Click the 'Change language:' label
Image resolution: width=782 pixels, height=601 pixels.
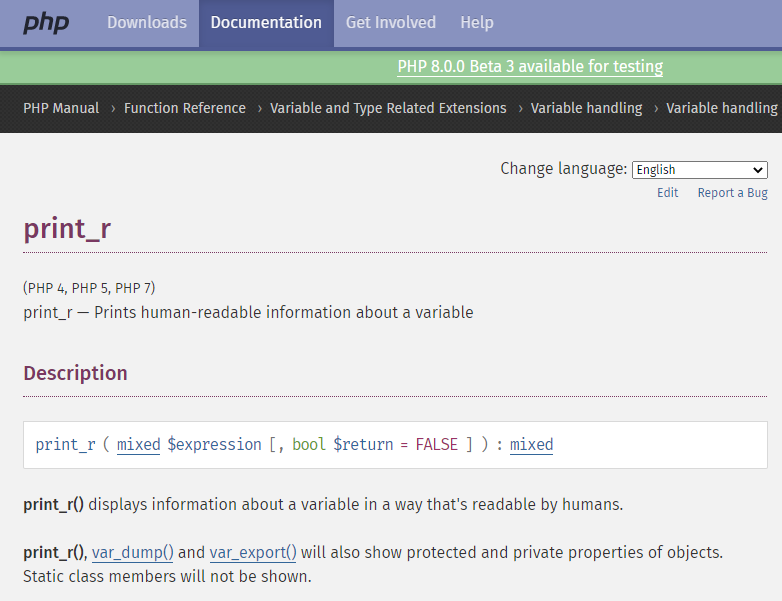point(564,169)
